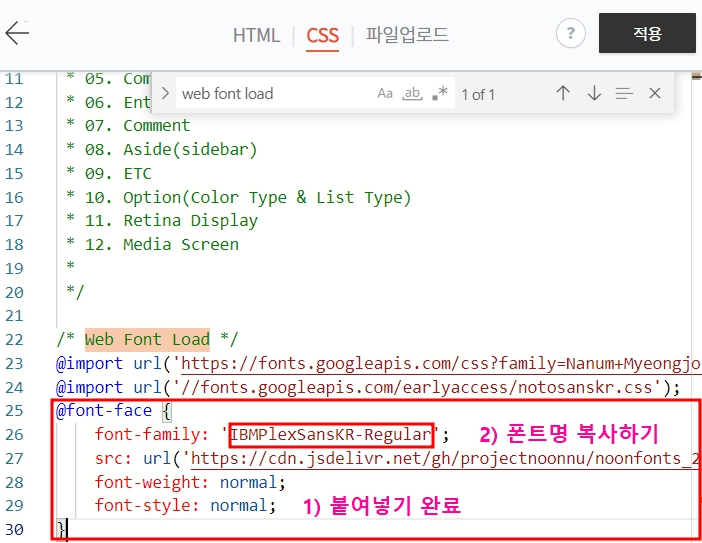Screen dimensions: 702x543
Task: Open help with the question mark icon
Action: click(570, 33)
